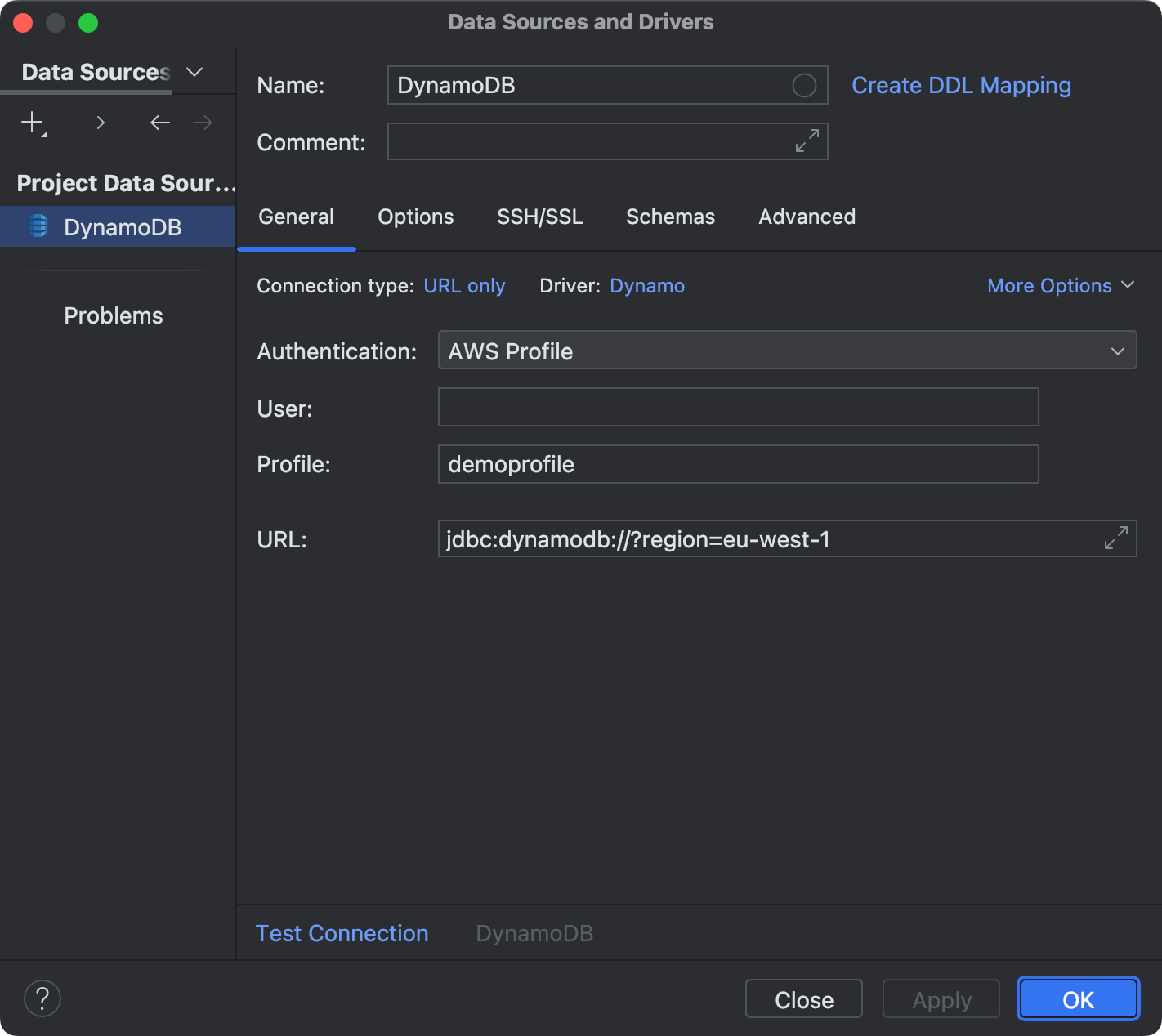Viewport: 1162px width, 1036px height.
Task: Open the Data Sources header dropdown
Action: [194, 72]
